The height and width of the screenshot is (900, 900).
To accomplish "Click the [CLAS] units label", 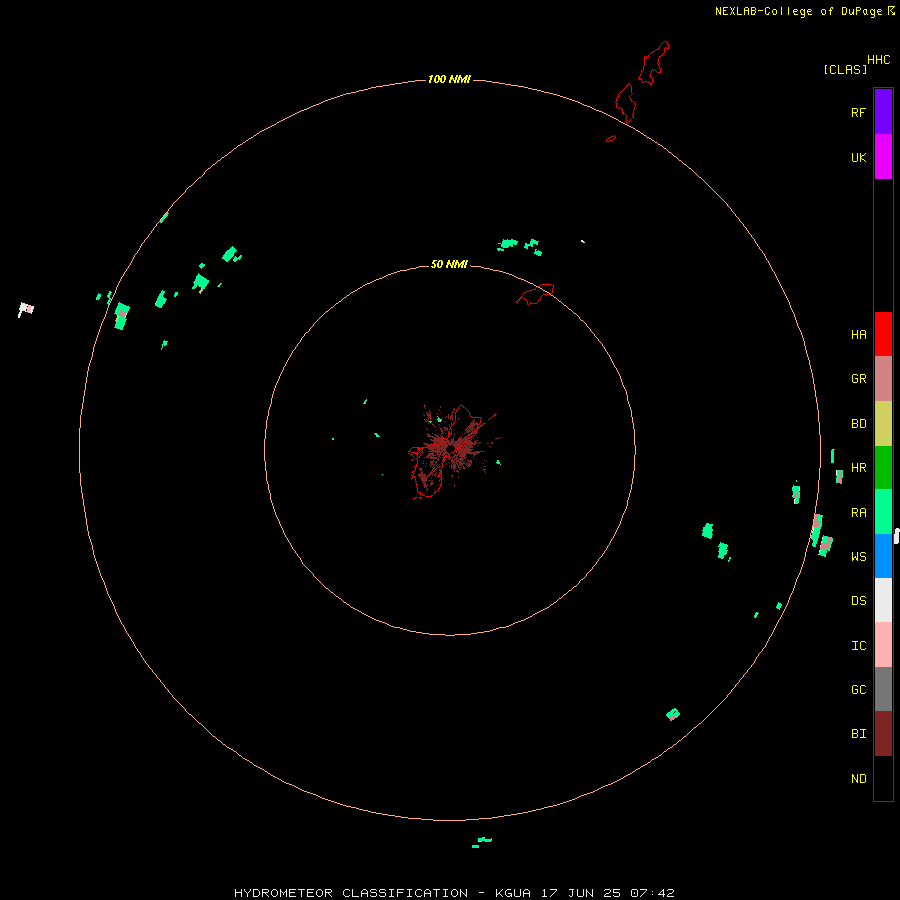I will coord(845,69).
